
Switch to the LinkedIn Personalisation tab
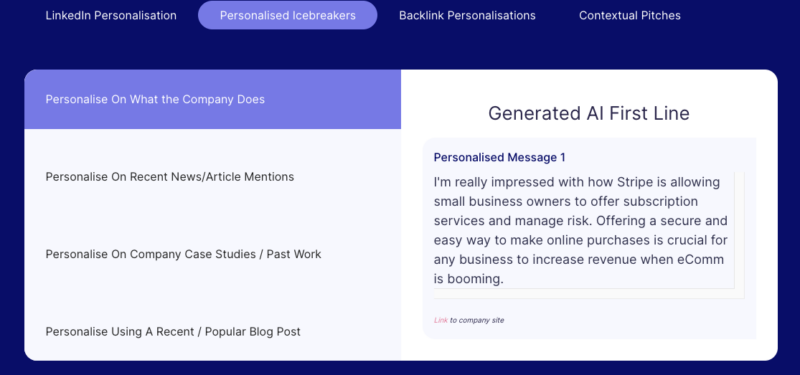pos(111,15)
